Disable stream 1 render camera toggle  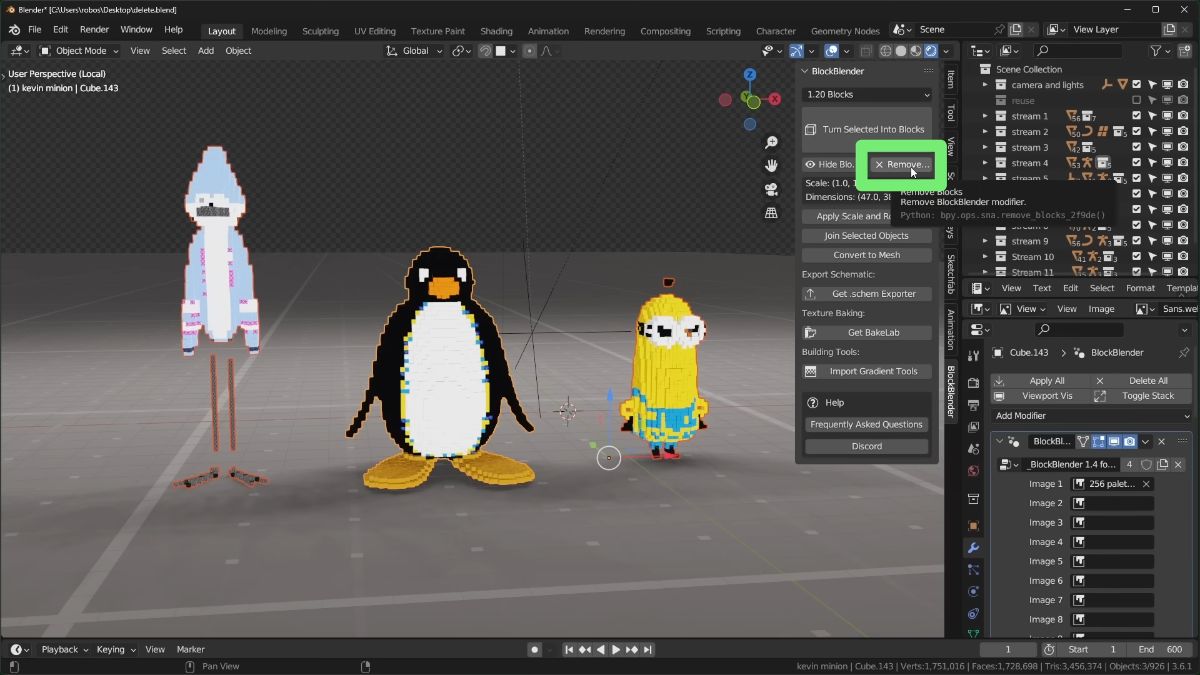click(x=1183, y=115)
